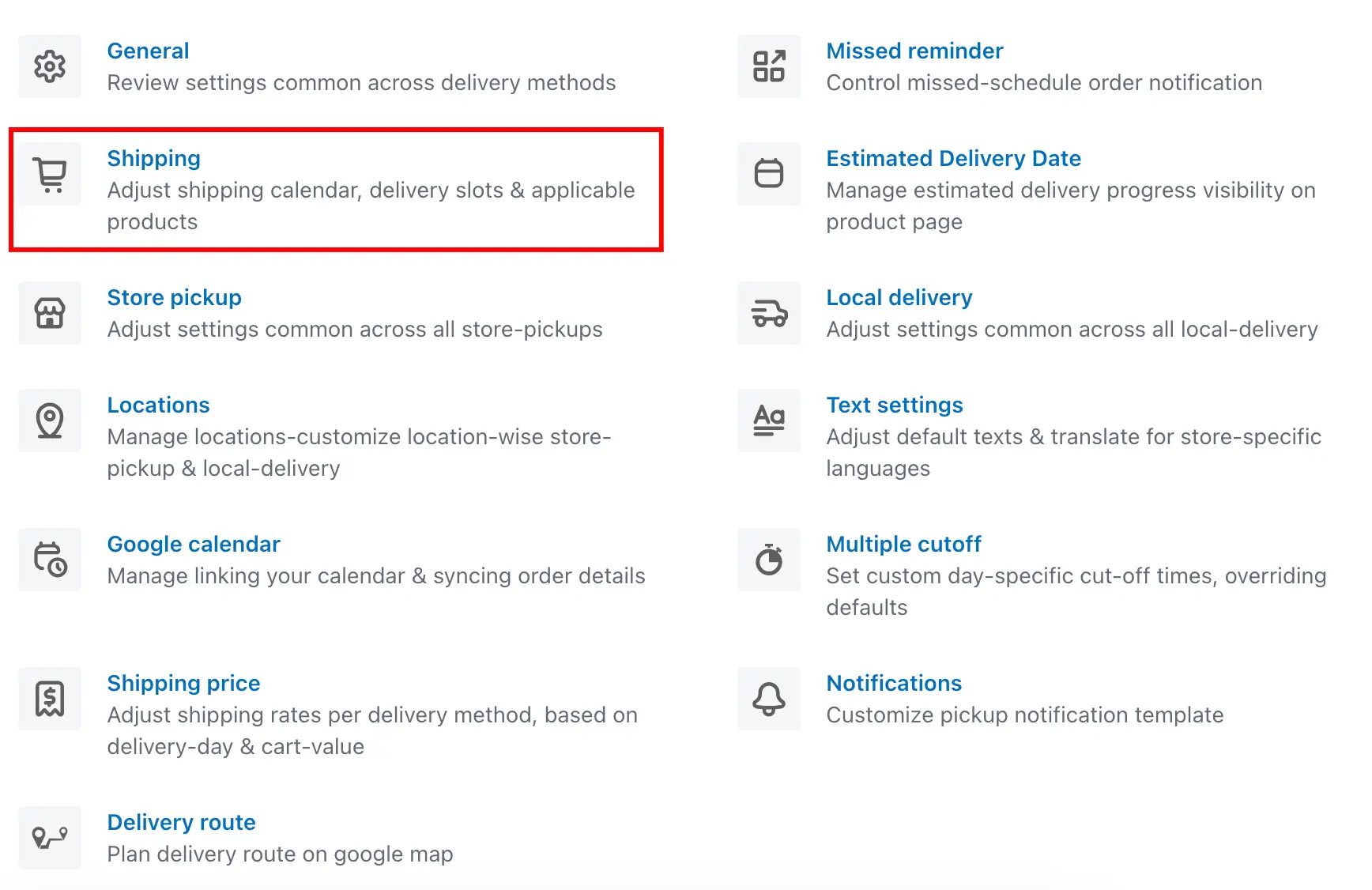Select the Notifications settings link
The image size is (1372, 890).
pos(894,683)
